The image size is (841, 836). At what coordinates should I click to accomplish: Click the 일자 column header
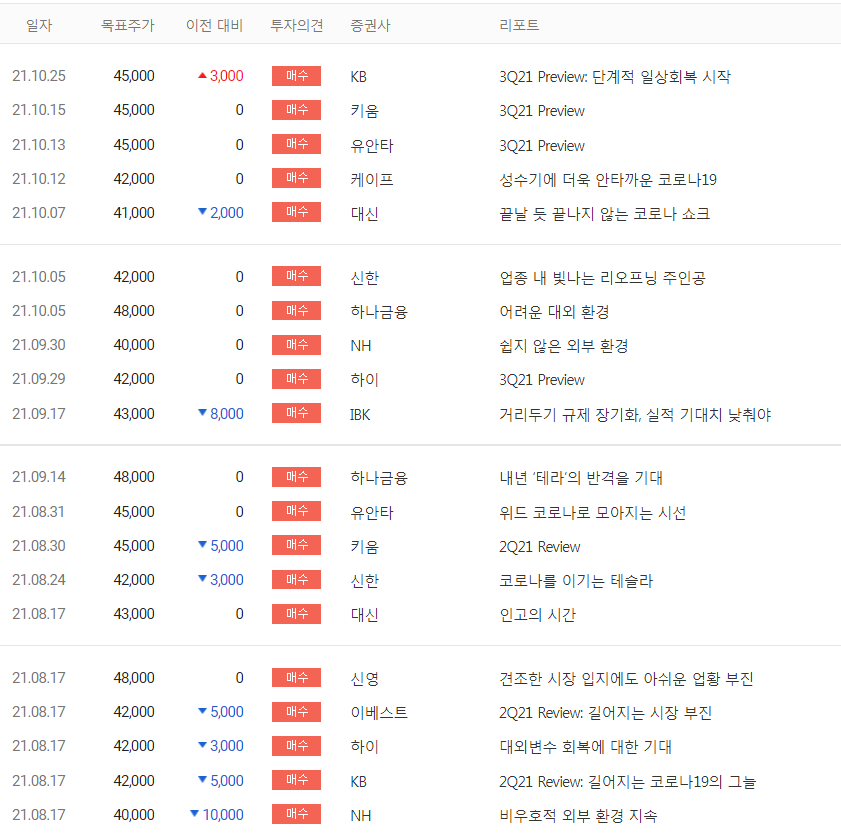[x=39, y=25]
